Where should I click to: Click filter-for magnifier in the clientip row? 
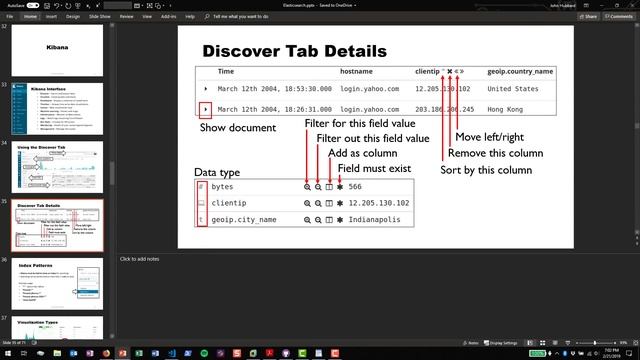click(x=307, y=203)
